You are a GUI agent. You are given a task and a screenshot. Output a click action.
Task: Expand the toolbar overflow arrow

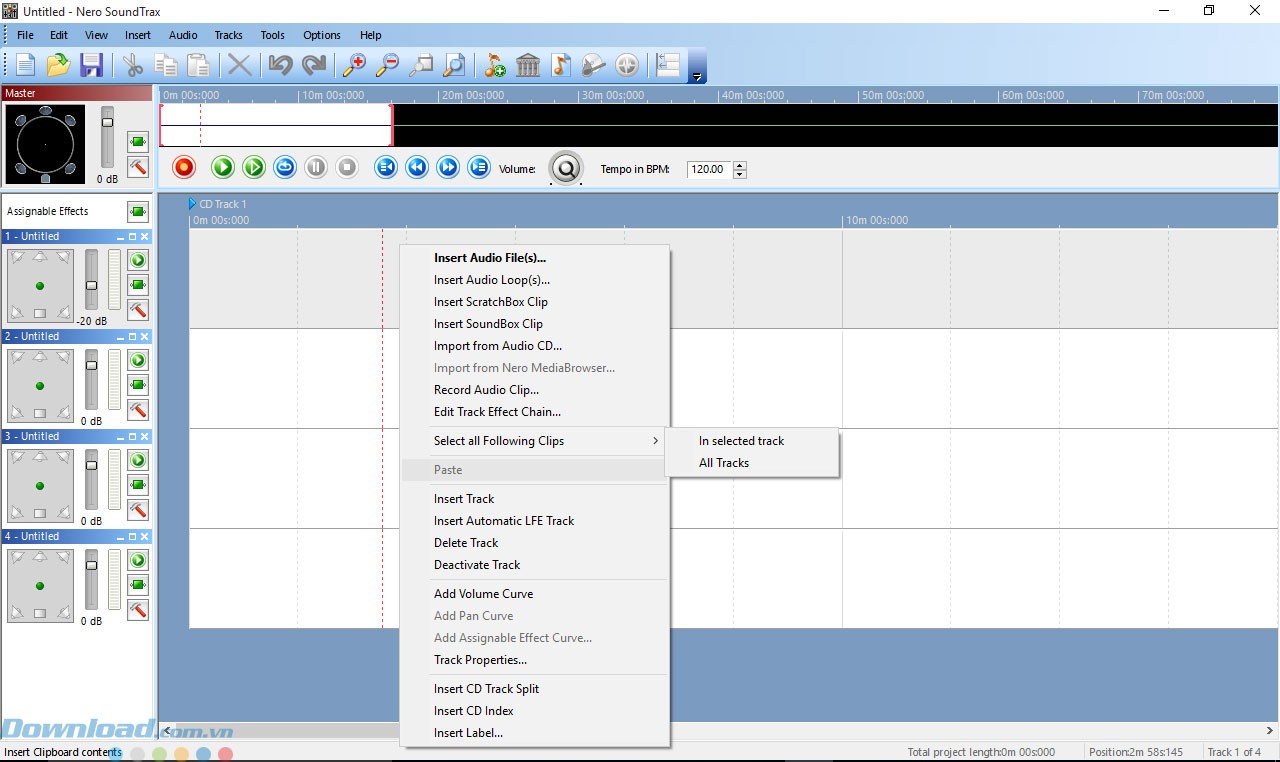pyautogui.click(x=697, y=77)
